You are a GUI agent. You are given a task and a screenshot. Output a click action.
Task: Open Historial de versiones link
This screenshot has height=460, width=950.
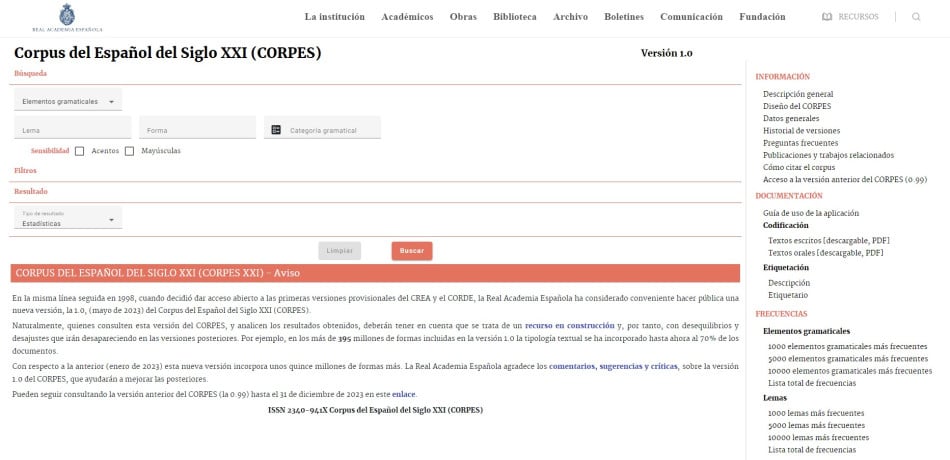801,130
